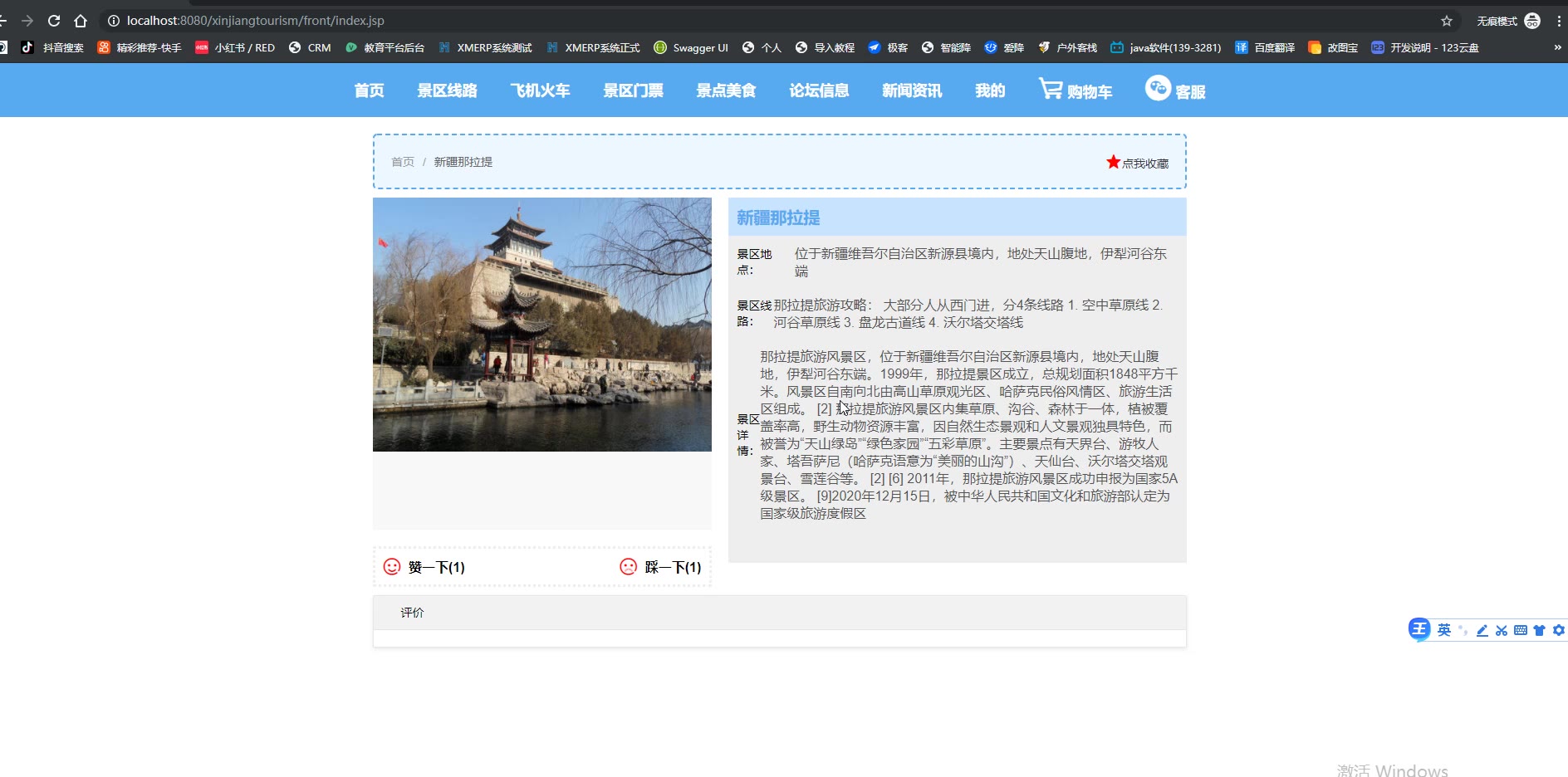Open the Swagger UI bookmark
Screen dimensions: 1568x777
click(x=691, y=47)
